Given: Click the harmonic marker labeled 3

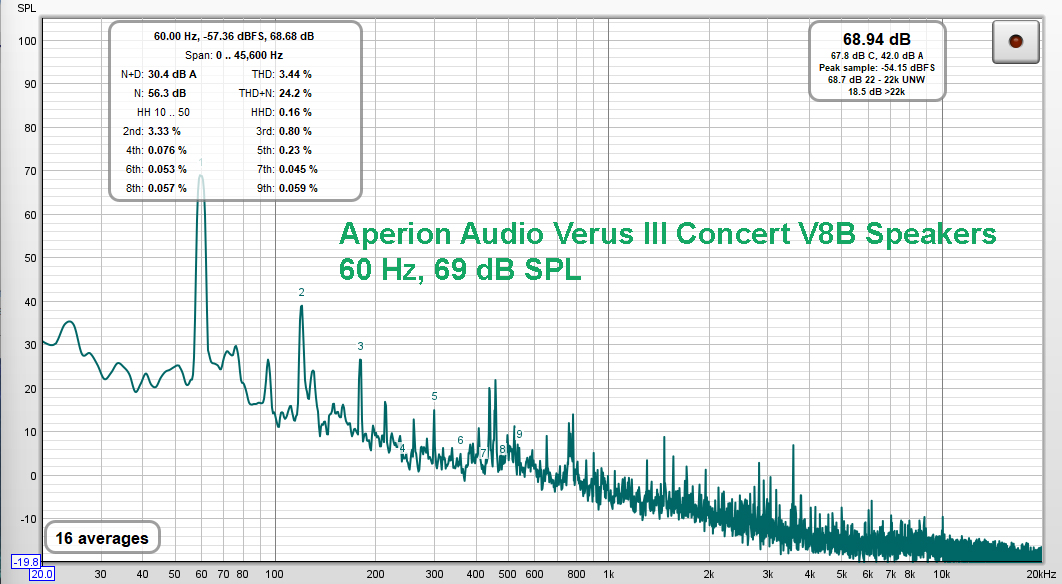Looking at the screenshot, I should (x=360, y=346).
